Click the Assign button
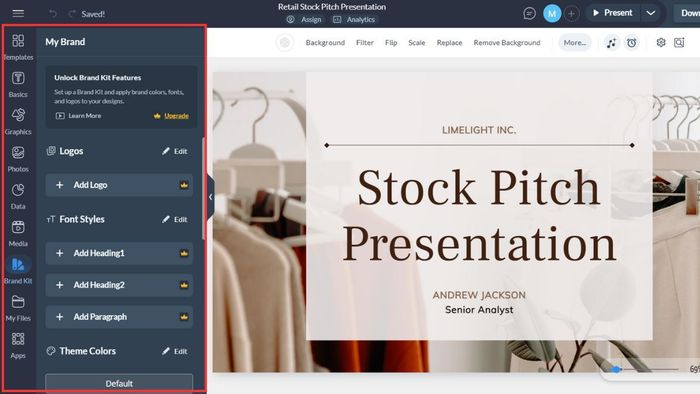The width and height of the screenshot is (700, 394). (304, 20)
